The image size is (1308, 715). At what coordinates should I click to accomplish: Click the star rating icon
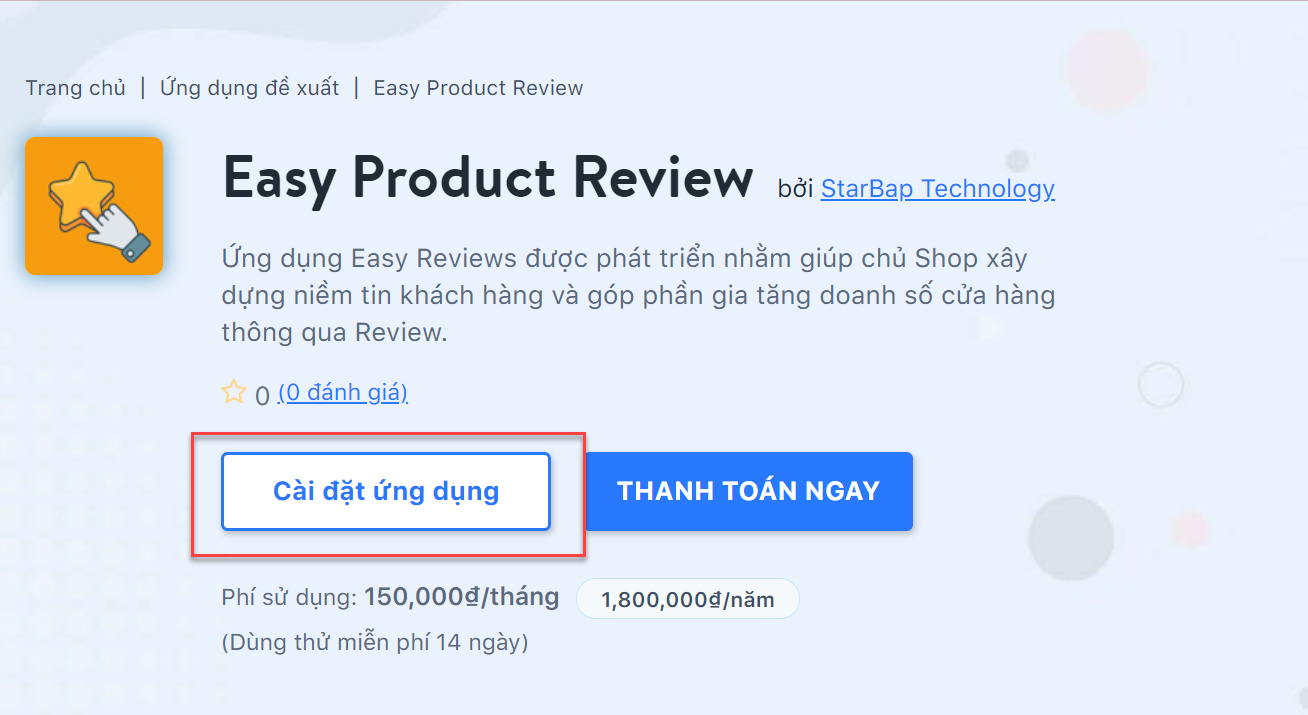(x=233, y=392)
